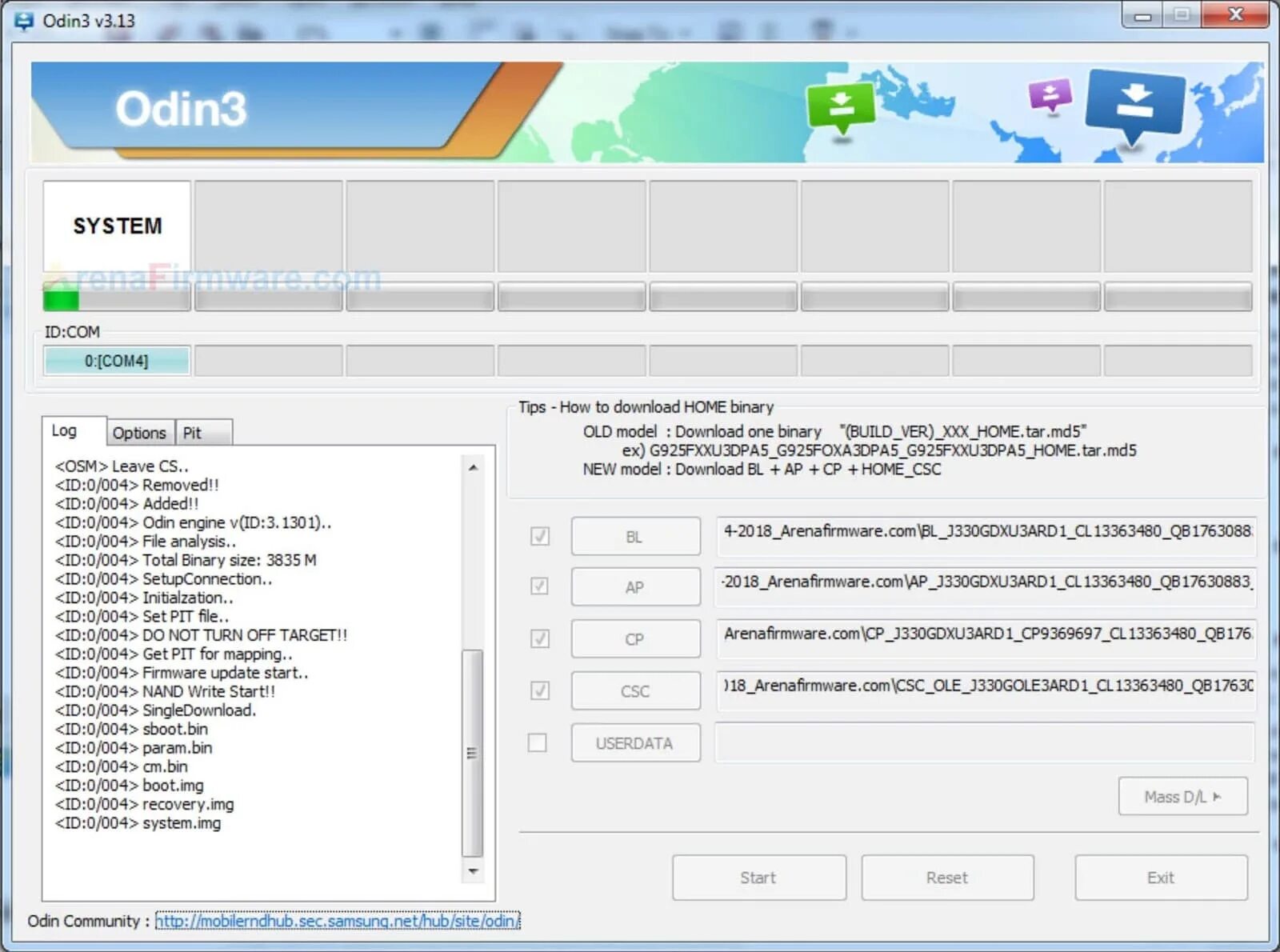Screen dimensions: 1280x952
Task: Click log line 'Removed!!'
Action: (137, 485)
